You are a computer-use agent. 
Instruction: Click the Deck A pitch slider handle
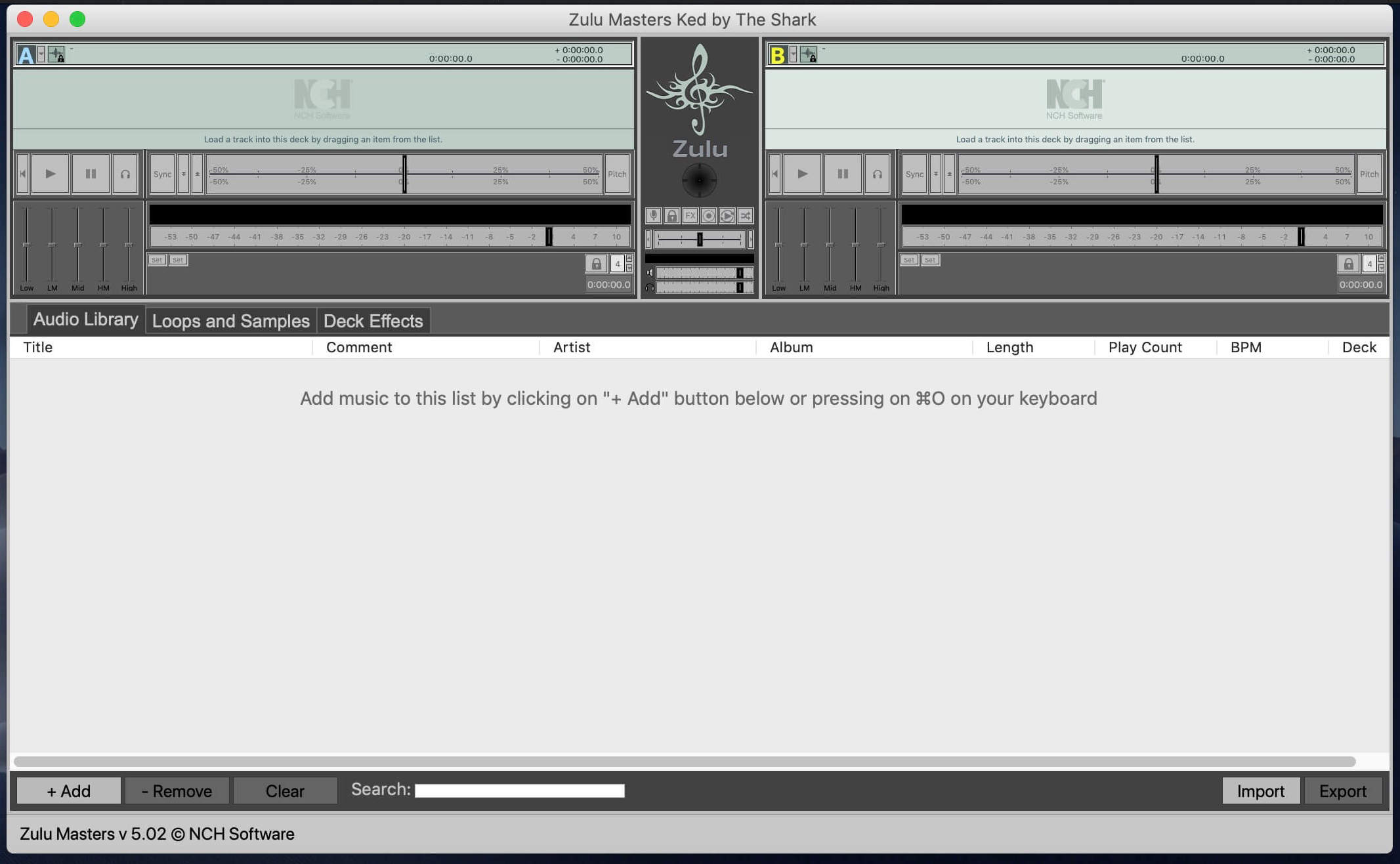tap(404, 174)
